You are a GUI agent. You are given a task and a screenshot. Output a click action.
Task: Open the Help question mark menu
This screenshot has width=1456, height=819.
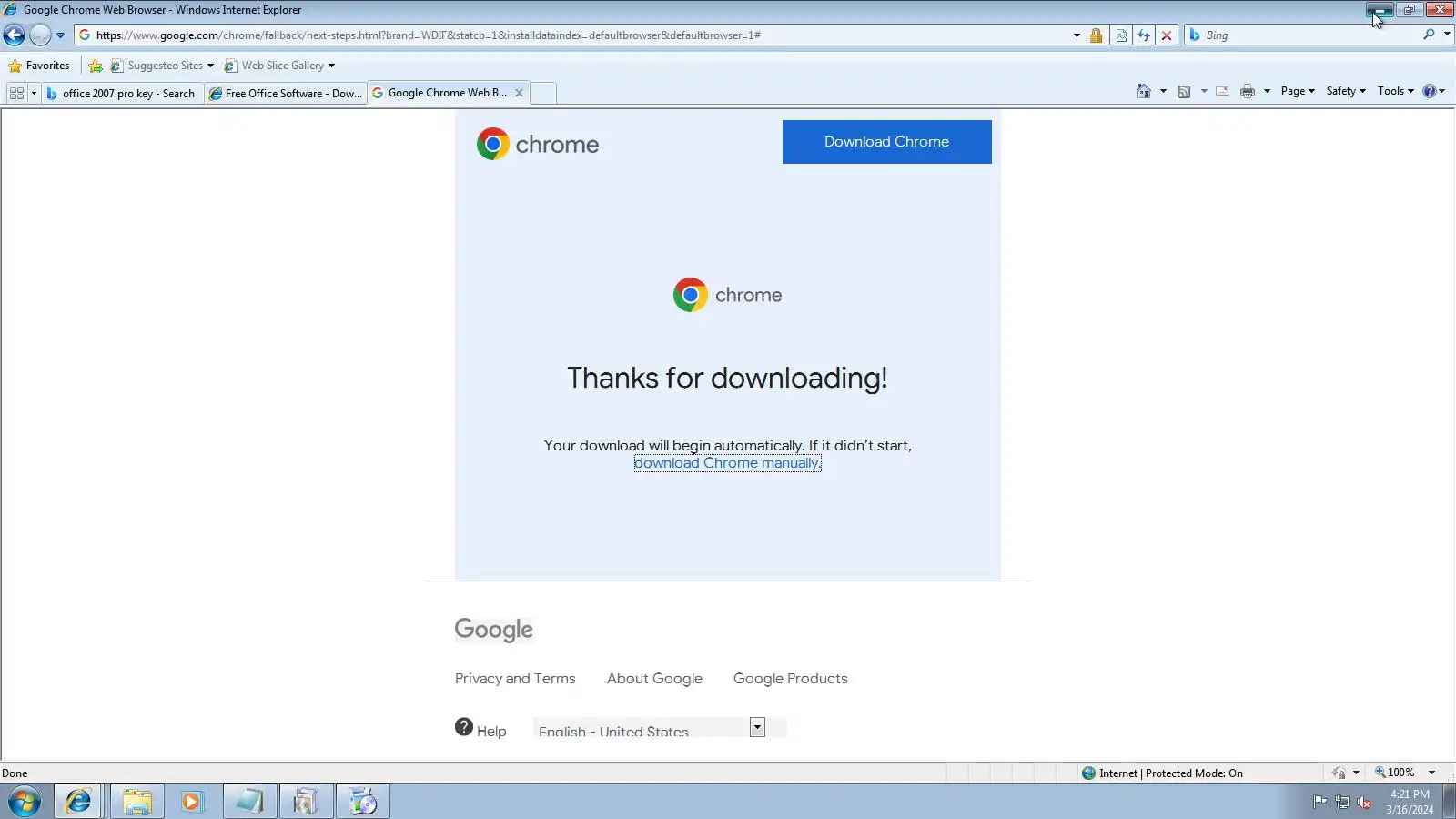click(1433, 91)
